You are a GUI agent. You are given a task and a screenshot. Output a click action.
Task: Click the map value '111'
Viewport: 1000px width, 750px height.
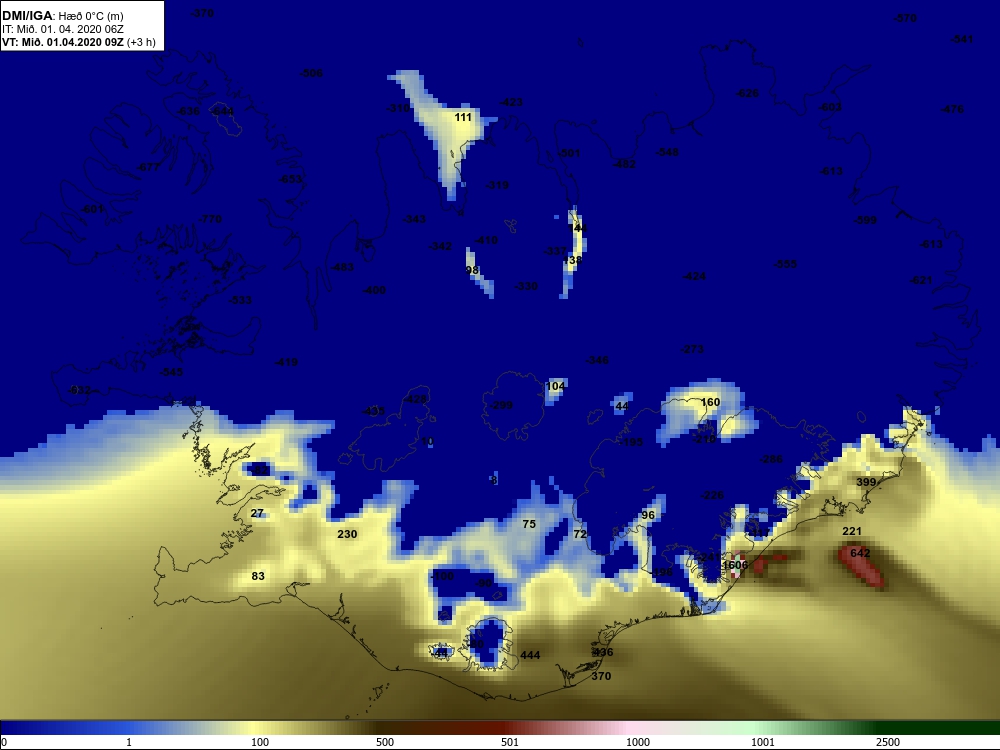(x=463, y=117)
